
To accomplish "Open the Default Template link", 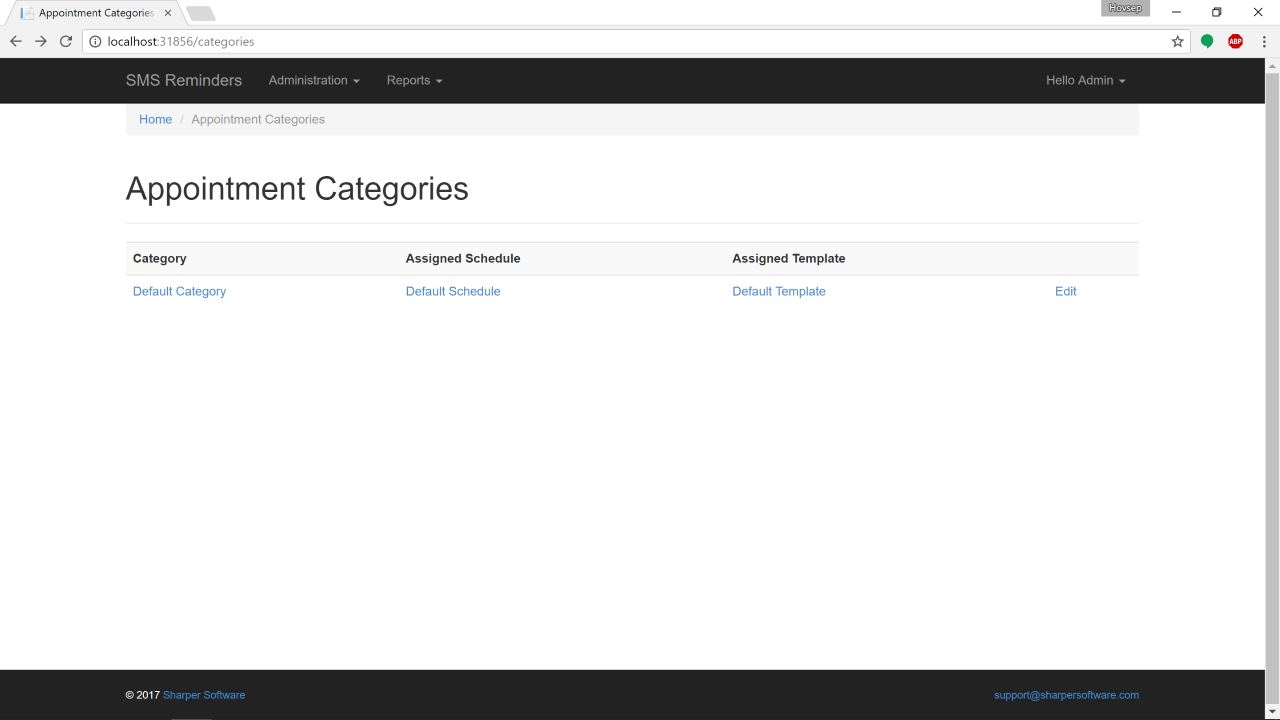I will click(x=778, y=291).
